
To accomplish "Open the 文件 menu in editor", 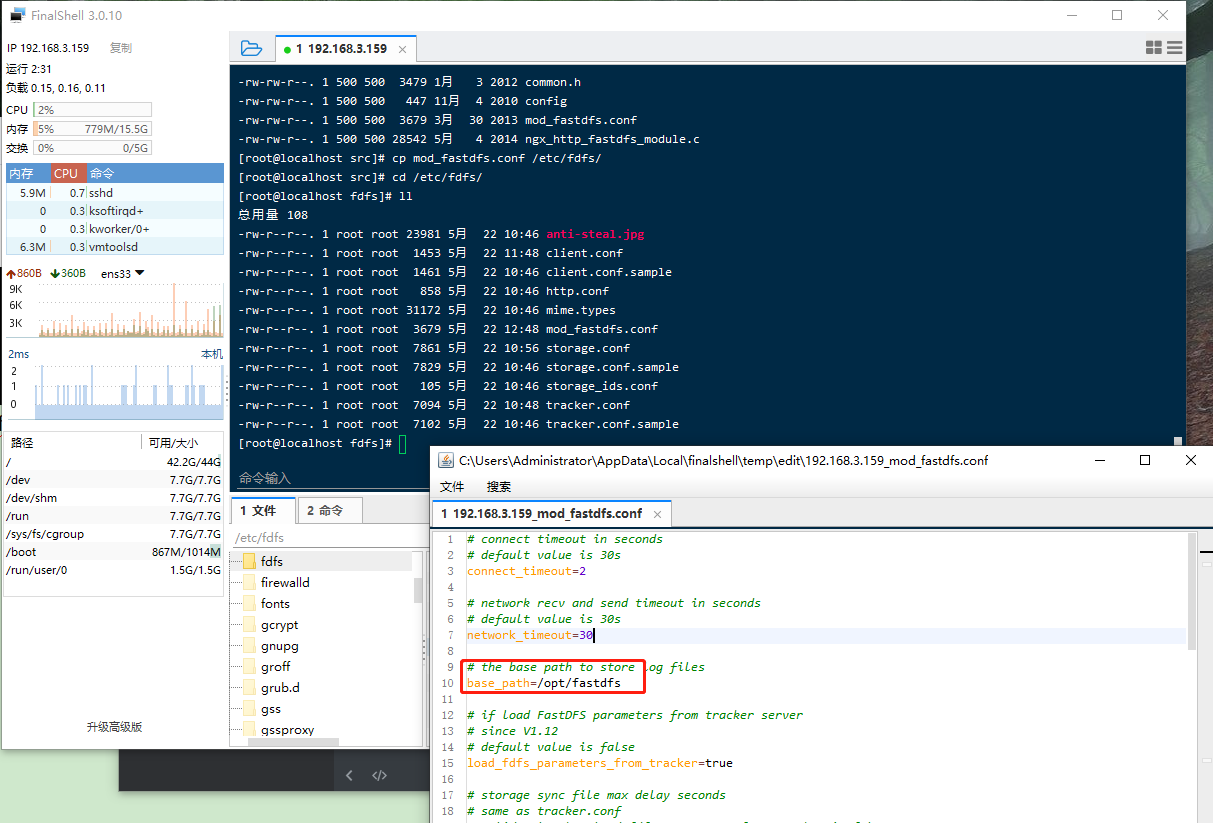I will (x=453, y=487).
